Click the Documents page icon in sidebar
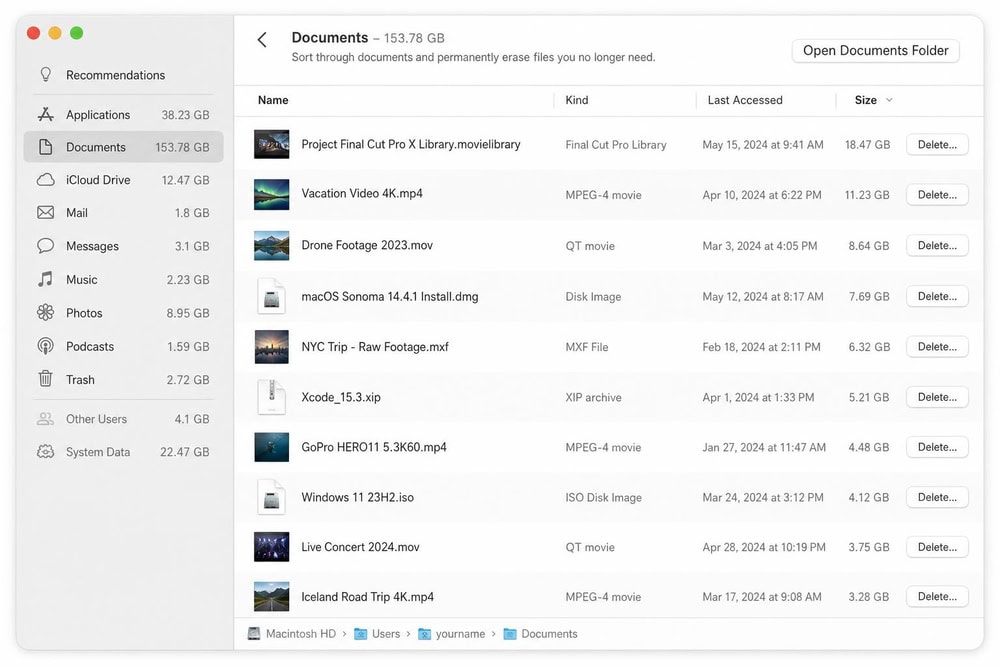 [45, 147]
